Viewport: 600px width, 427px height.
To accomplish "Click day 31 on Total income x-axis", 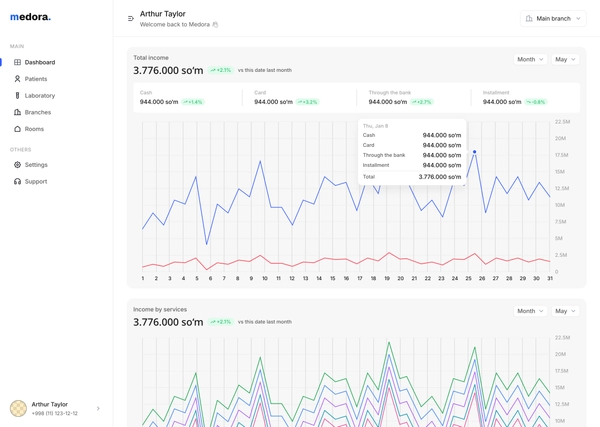I will click(x=550, y=279).
